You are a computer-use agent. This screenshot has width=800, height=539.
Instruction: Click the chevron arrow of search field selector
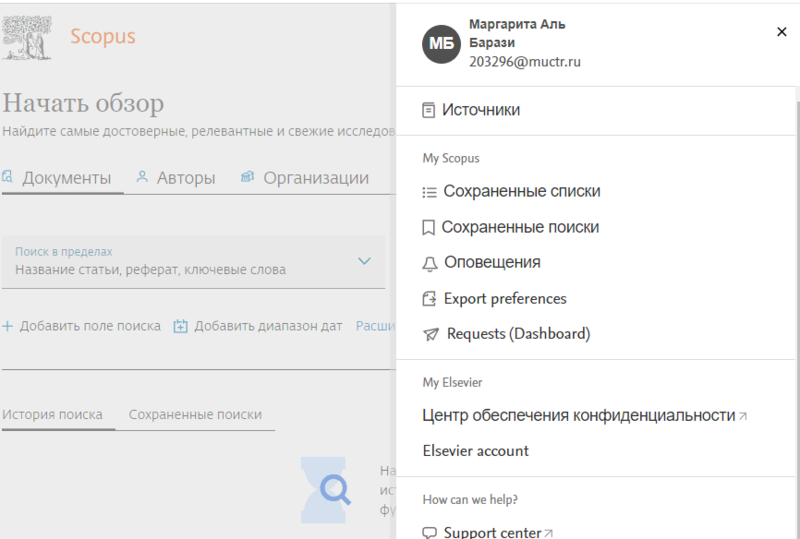(364, 261)
